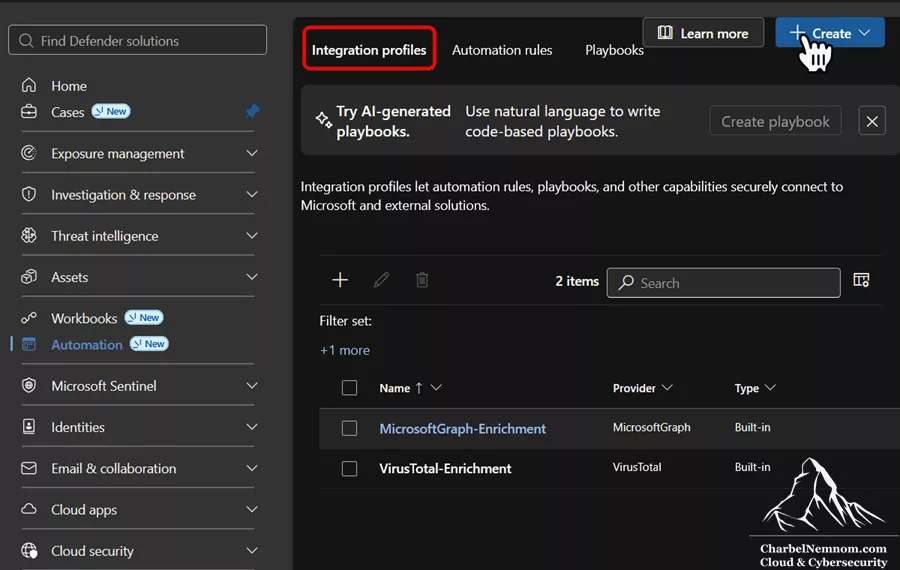Viewport: 900px width, 570px height.
Task: Click the VirusTotal provider cell
Action: tap(637, 467)
